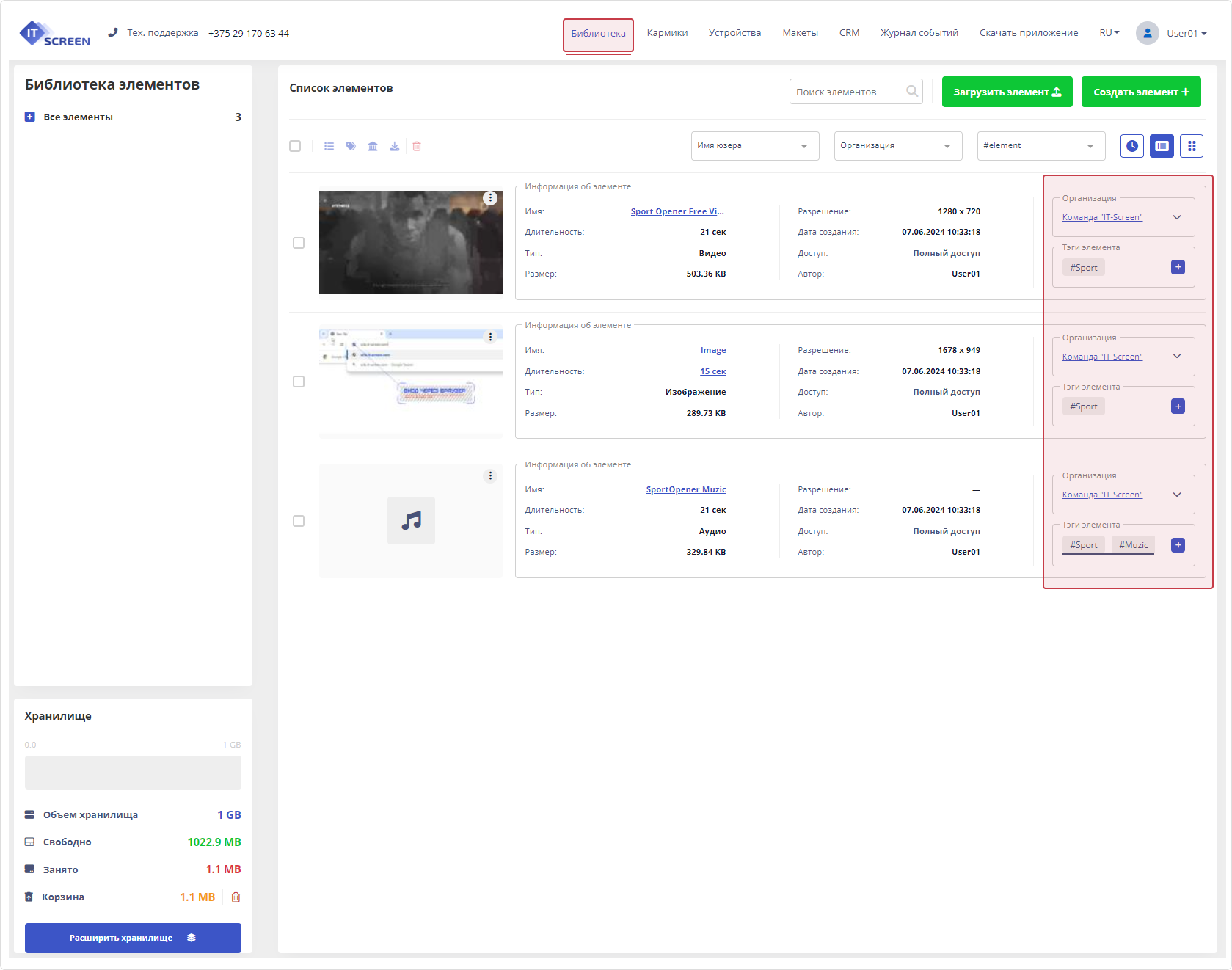The image size is (1232, 970).
Task: Empty the Корзина with the trash icon
Action: pyautogui.click(x=236, y=897)
